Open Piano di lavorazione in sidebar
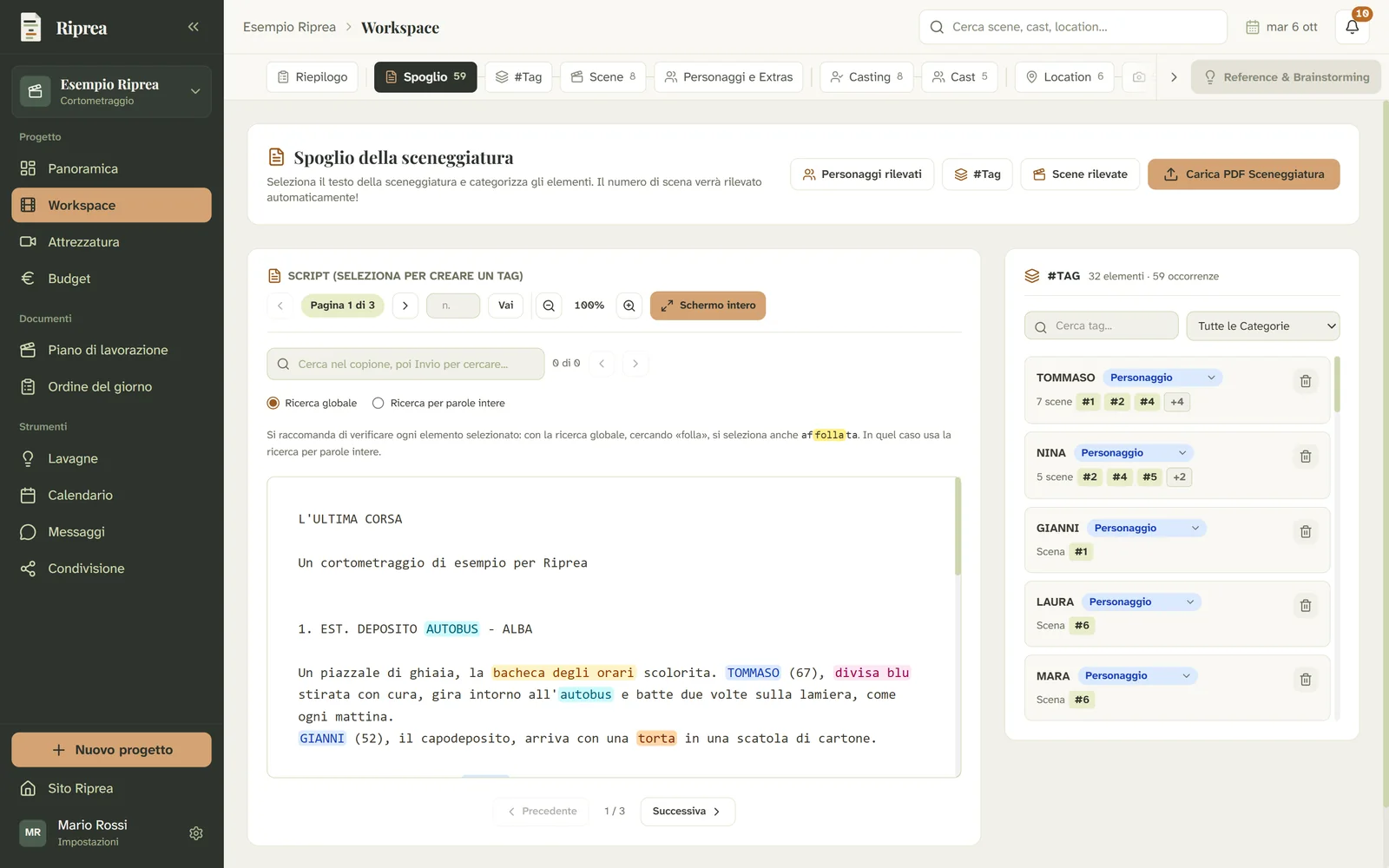Screen dimensions: 1389x868 (x=111, y=350)
